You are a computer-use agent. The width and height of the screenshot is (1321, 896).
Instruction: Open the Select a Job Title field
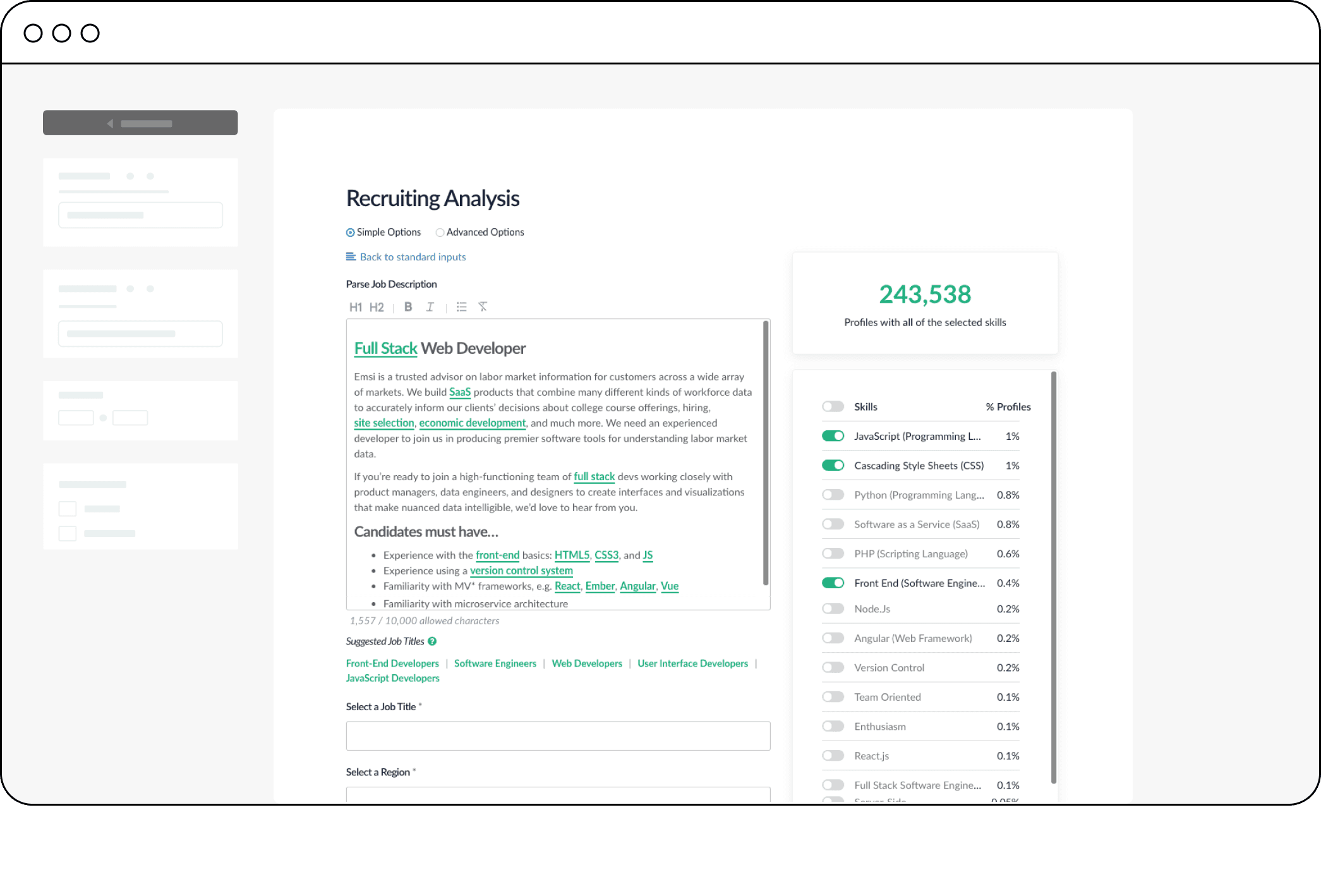click(x=558, y=736)
